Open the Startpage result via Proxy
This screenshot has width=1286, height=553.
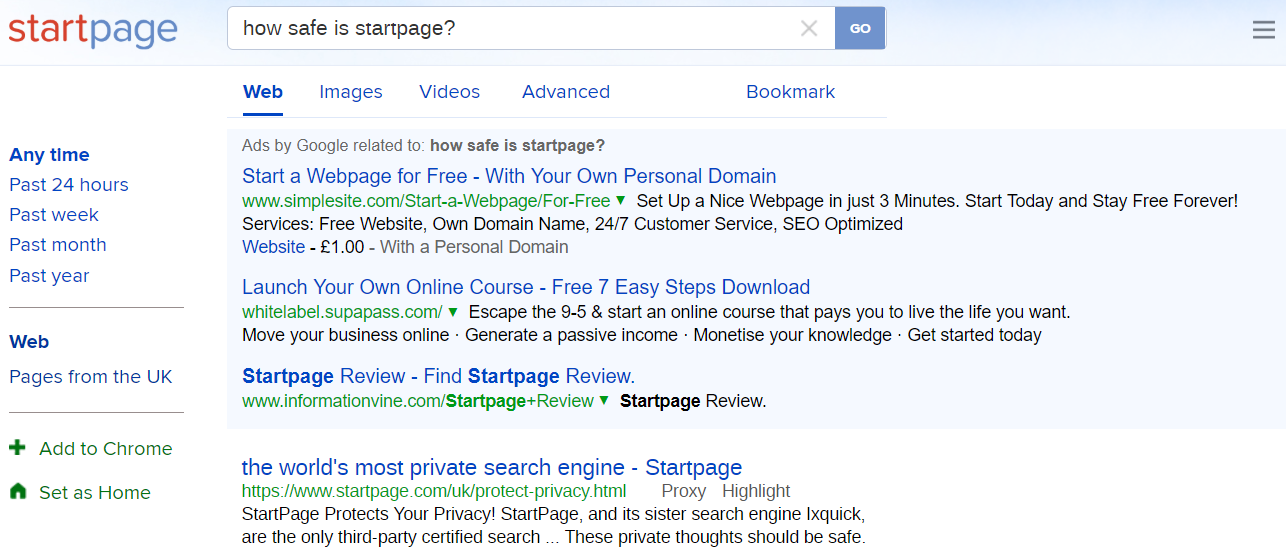click(x=684, y=491)
